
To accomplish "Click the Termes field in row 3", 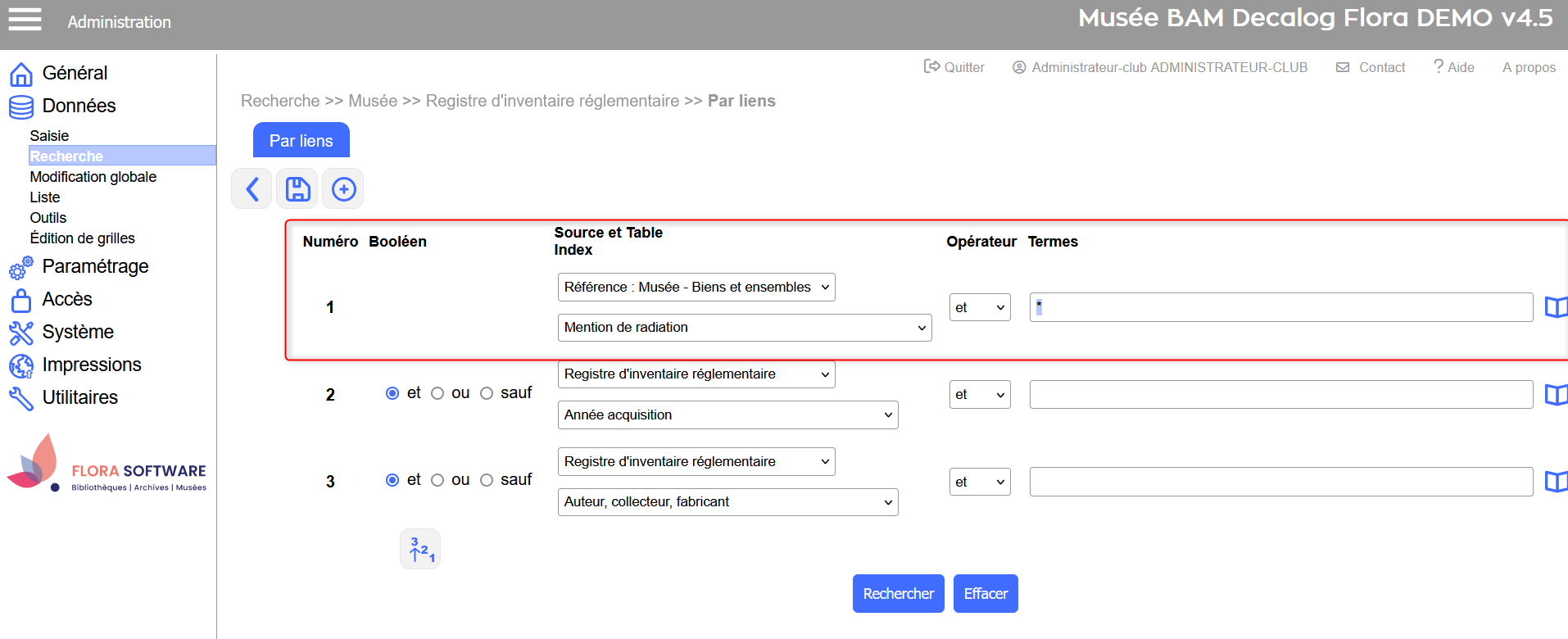I will (x=1280, y=482).
